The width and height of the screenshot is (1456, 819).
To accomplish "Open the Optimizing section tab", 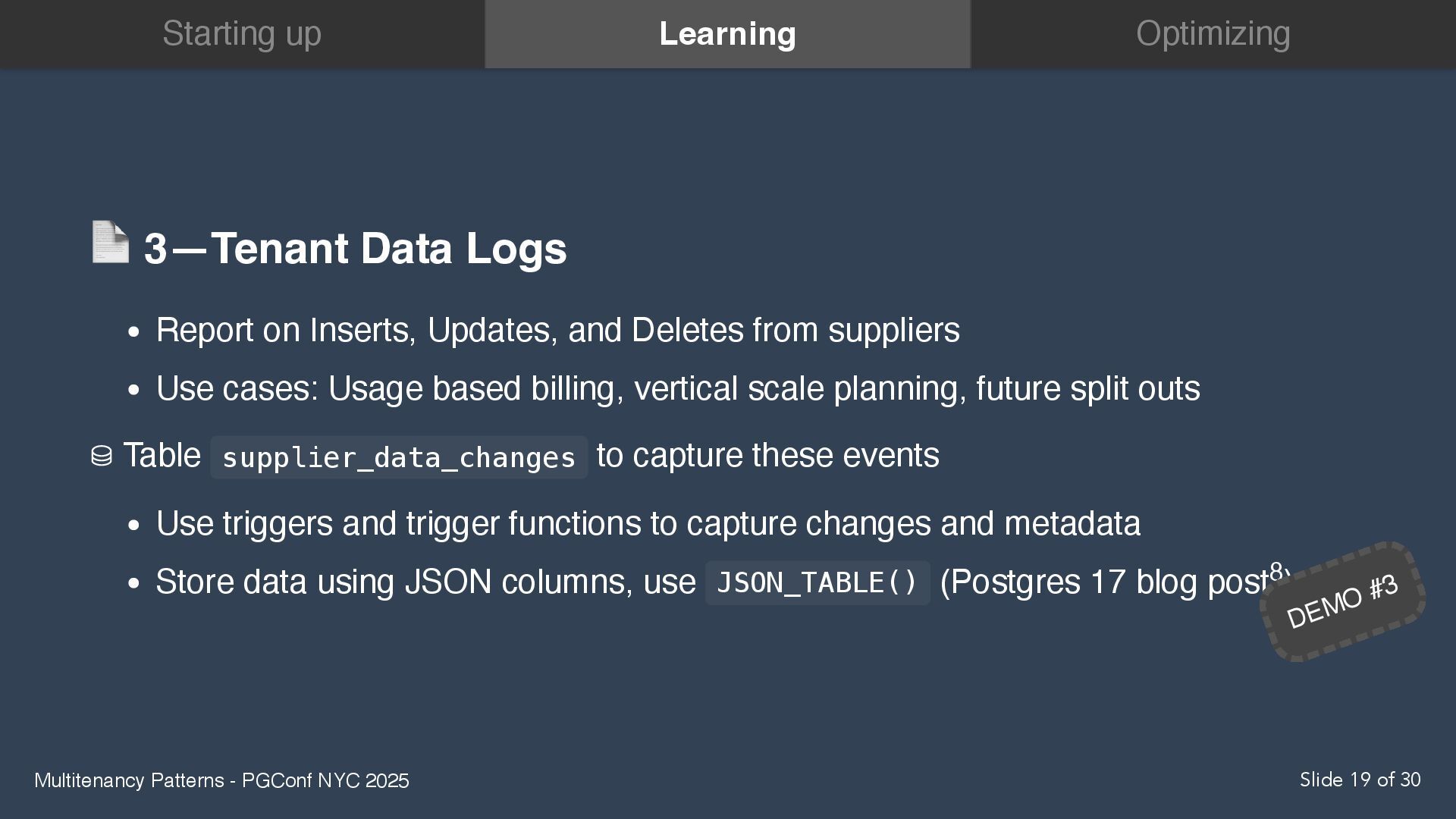I will click(x=1213, y=34).
